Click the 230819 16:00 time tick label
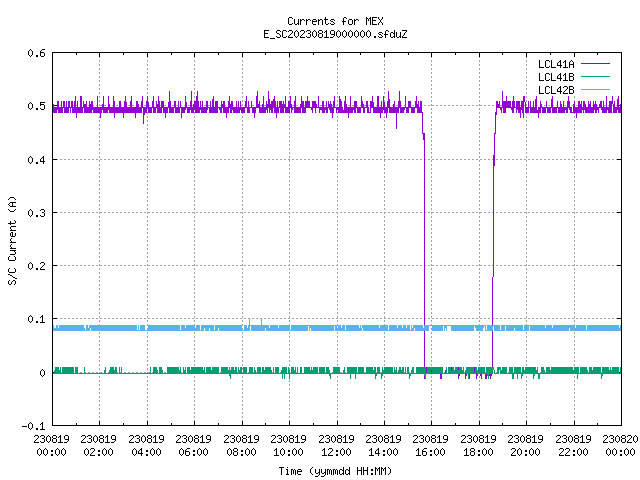This screenshot has height=480, width=640. (x=431, y=446)
